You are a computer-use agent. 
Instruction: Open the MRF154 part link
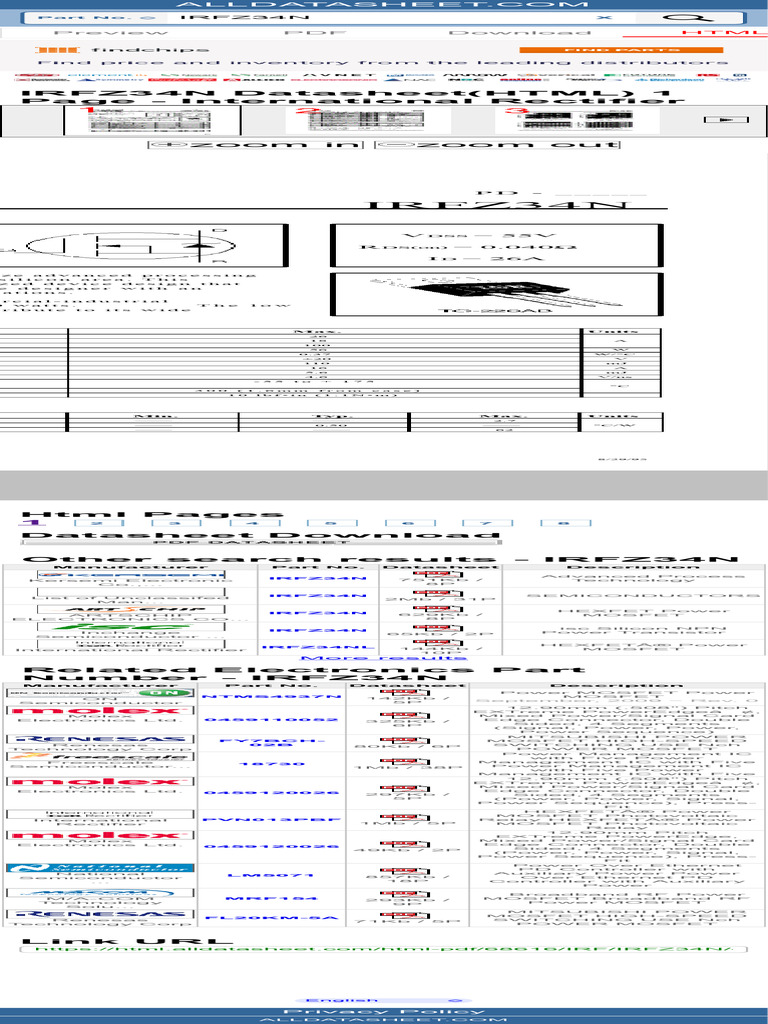[271, 899]
